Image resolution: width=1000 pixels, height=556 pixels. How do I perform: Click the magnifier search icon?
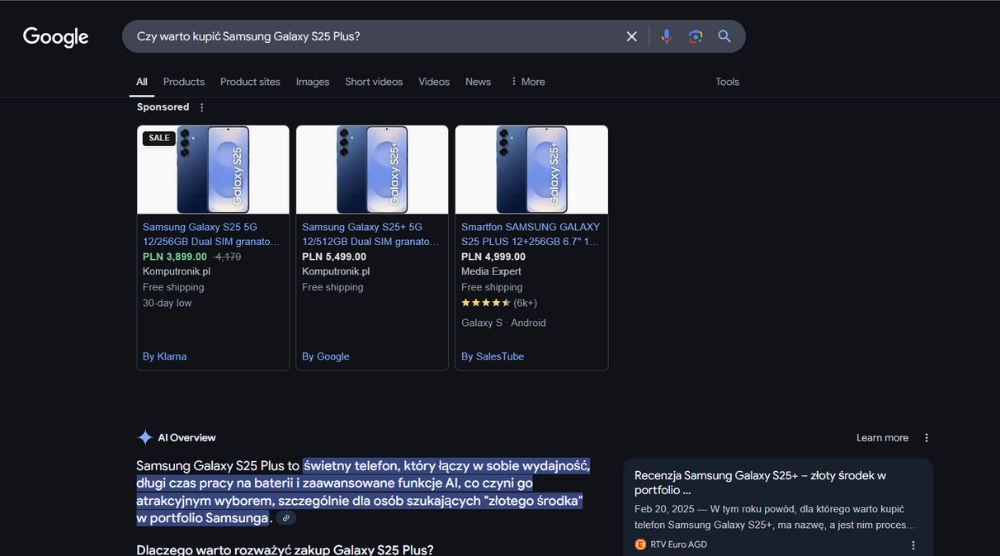coord(724,36)
